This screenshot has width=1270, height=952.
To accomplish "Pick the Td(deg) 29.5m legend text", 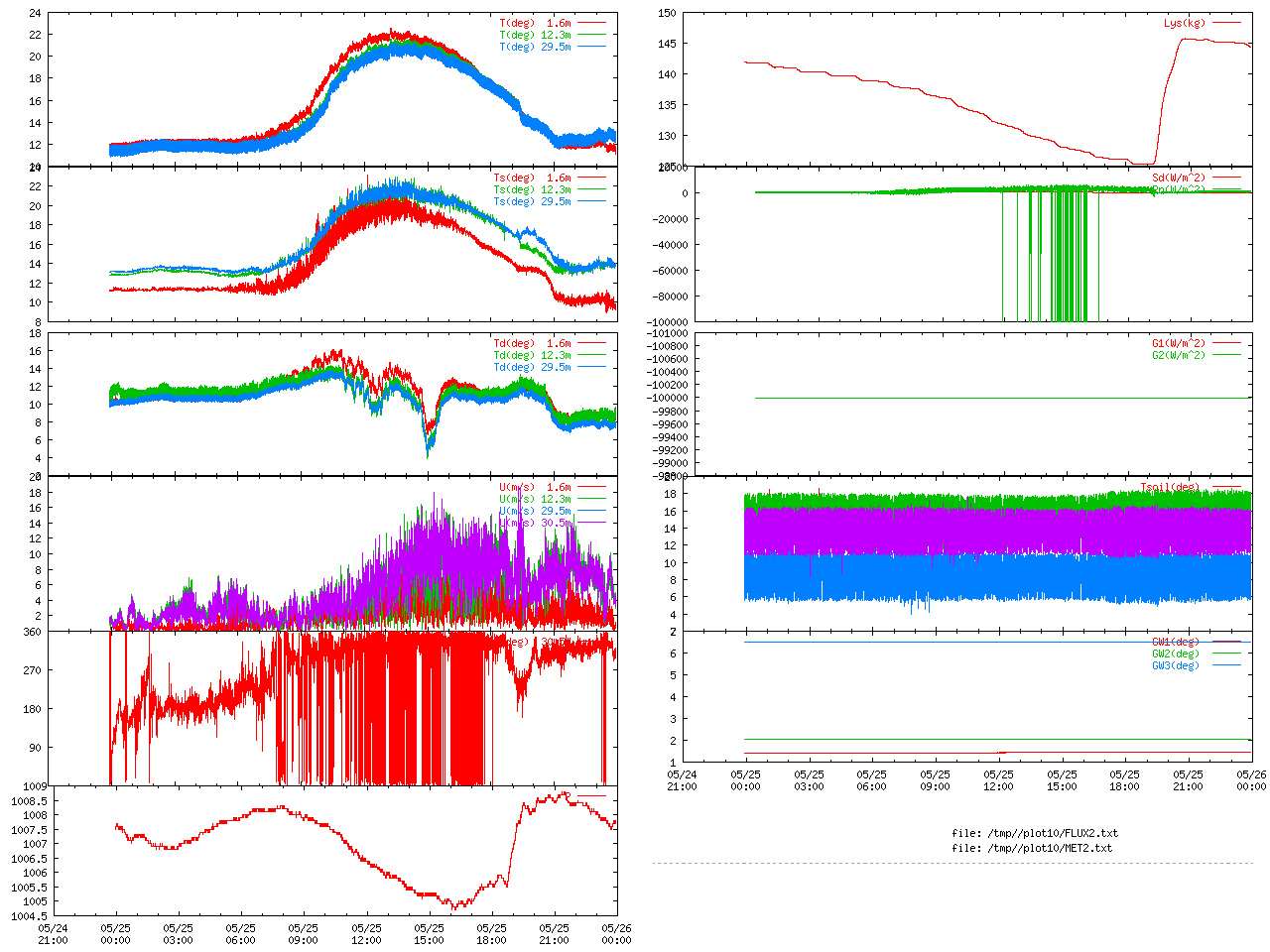I will [533, 368].
